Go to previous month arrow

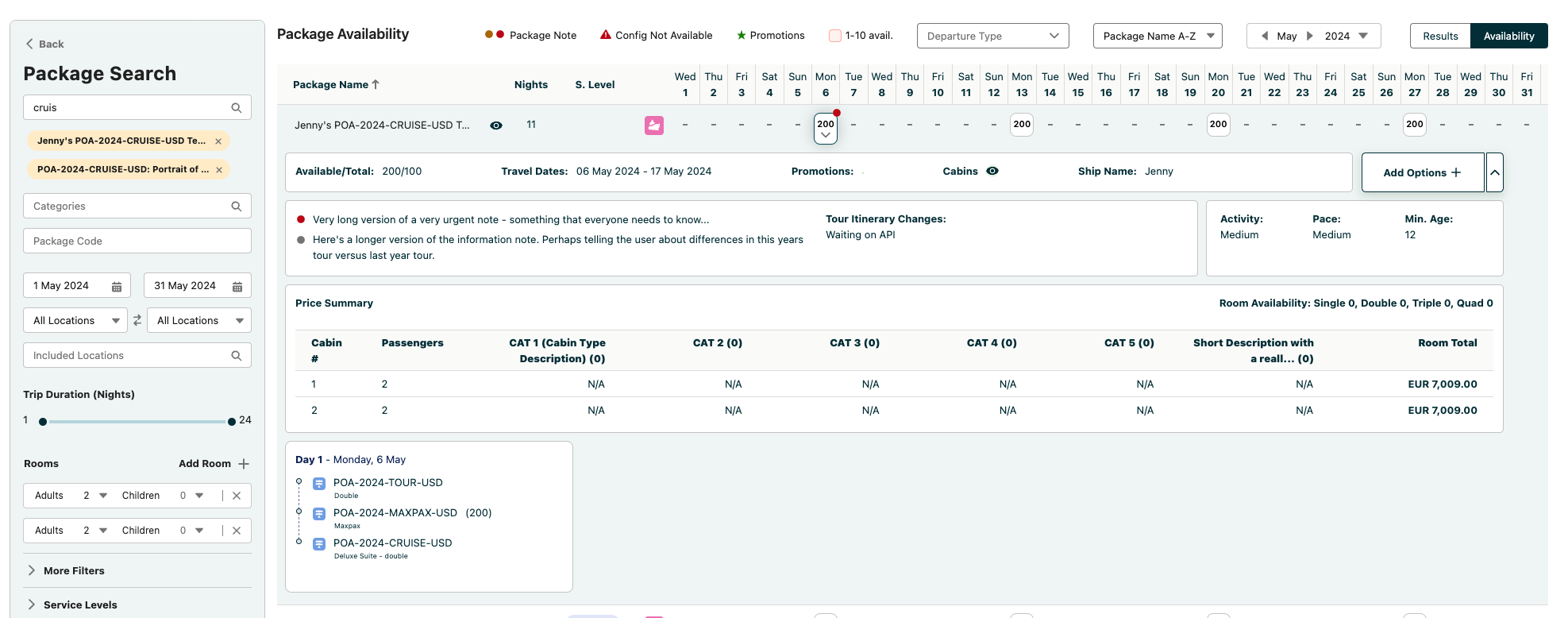click(x=1265, y=36)
